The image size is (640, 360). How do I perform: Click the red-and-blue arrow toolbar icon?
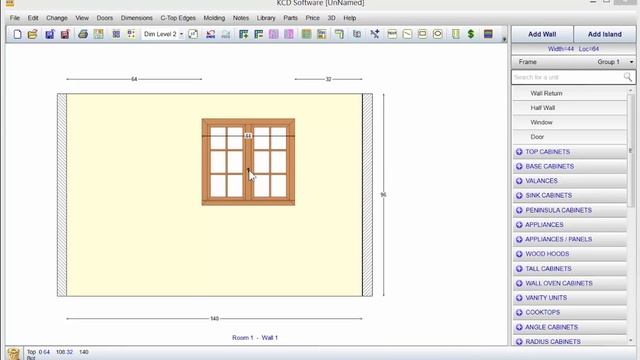[211, 34]
